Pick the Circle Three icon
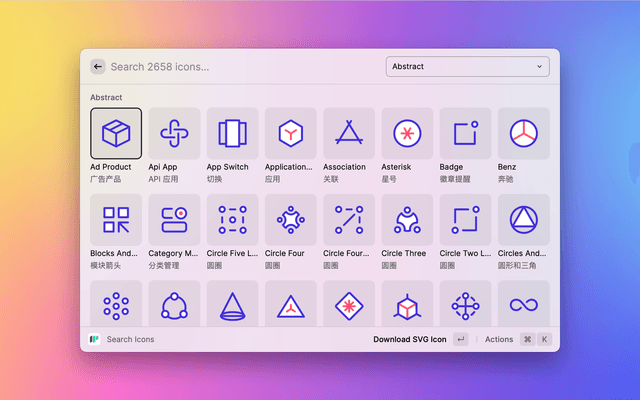Viewport: 640px width, 400px height. pyautogui.click(x=407, y=219)
